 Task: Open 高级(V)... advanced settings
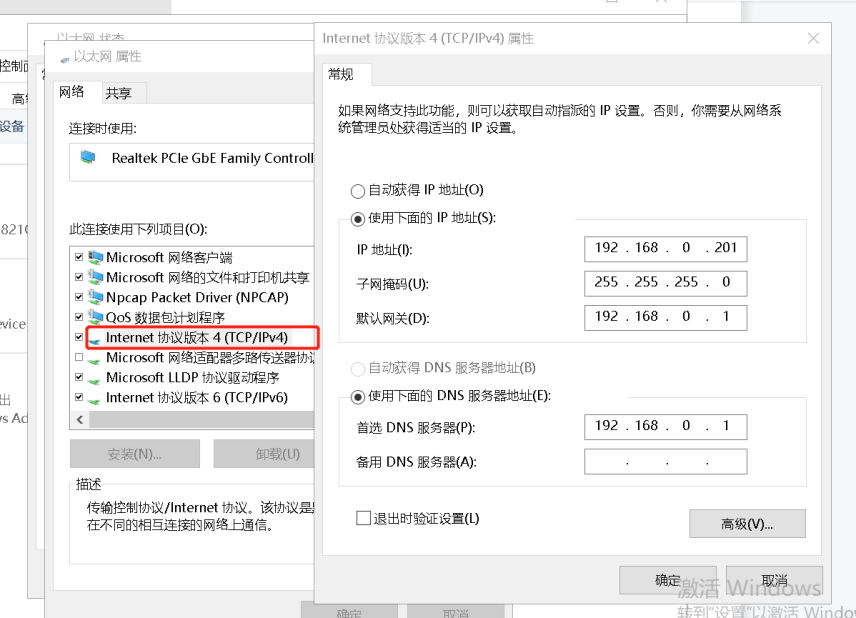point(747,524)
